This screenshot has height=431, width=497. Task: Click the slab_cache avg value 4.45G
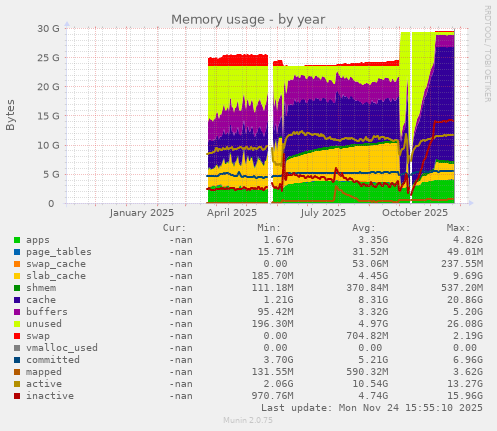[373, 276]
